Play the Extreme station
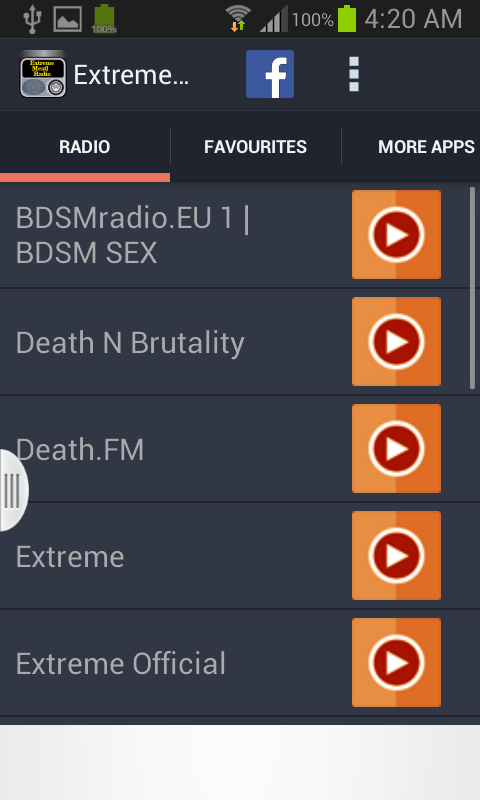 click(396, 556)
